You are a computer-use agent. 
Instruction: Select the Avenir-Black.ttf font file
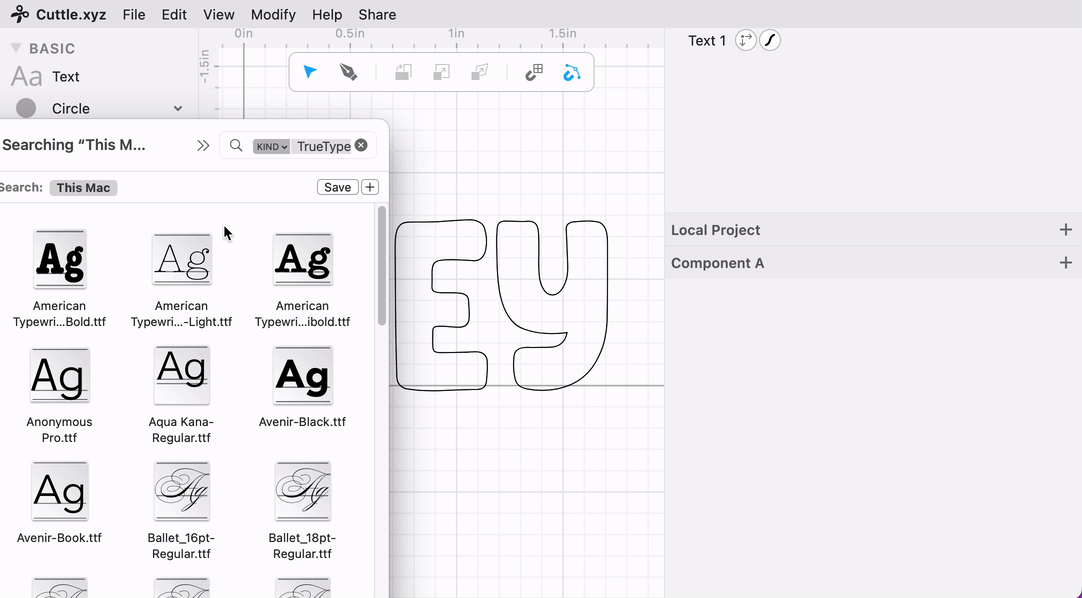[x=302, y=386]
